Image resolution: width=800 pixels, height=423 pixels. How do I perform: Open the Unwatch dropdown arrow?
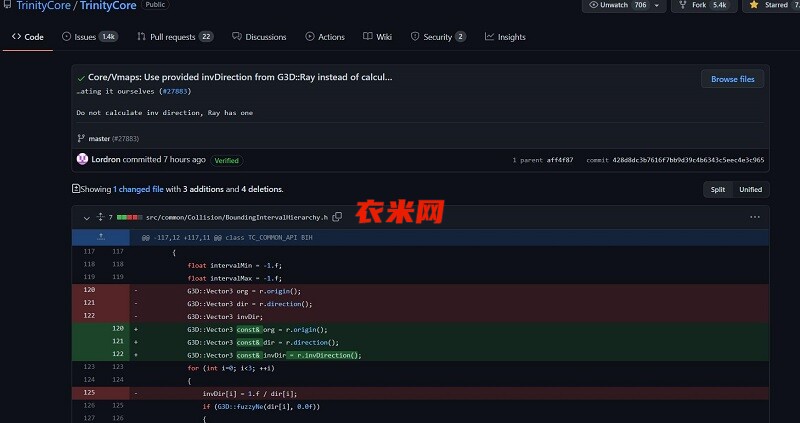click(x=657, y=5)
